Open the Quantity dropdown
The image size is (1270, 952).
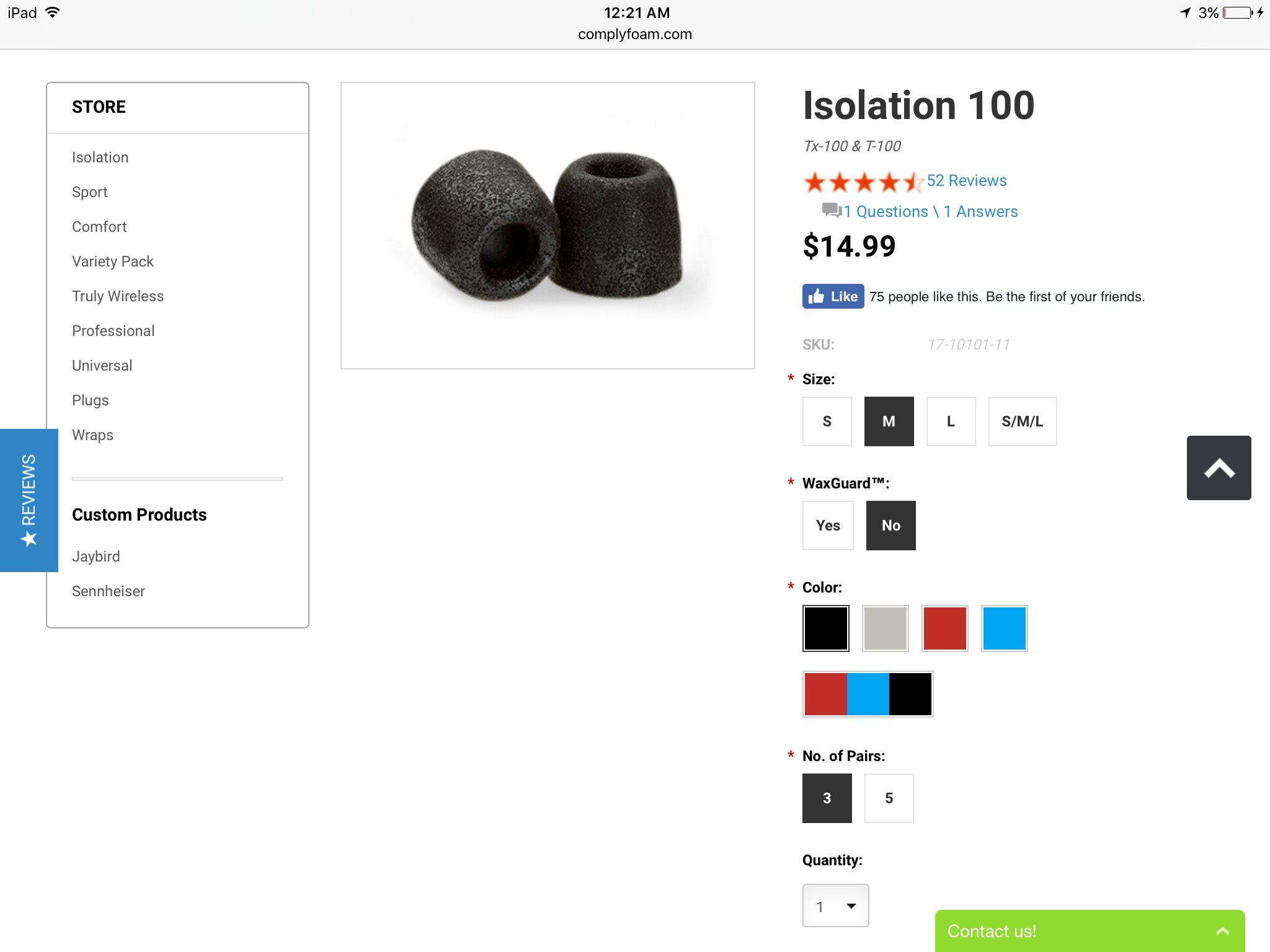coord(835,906)
